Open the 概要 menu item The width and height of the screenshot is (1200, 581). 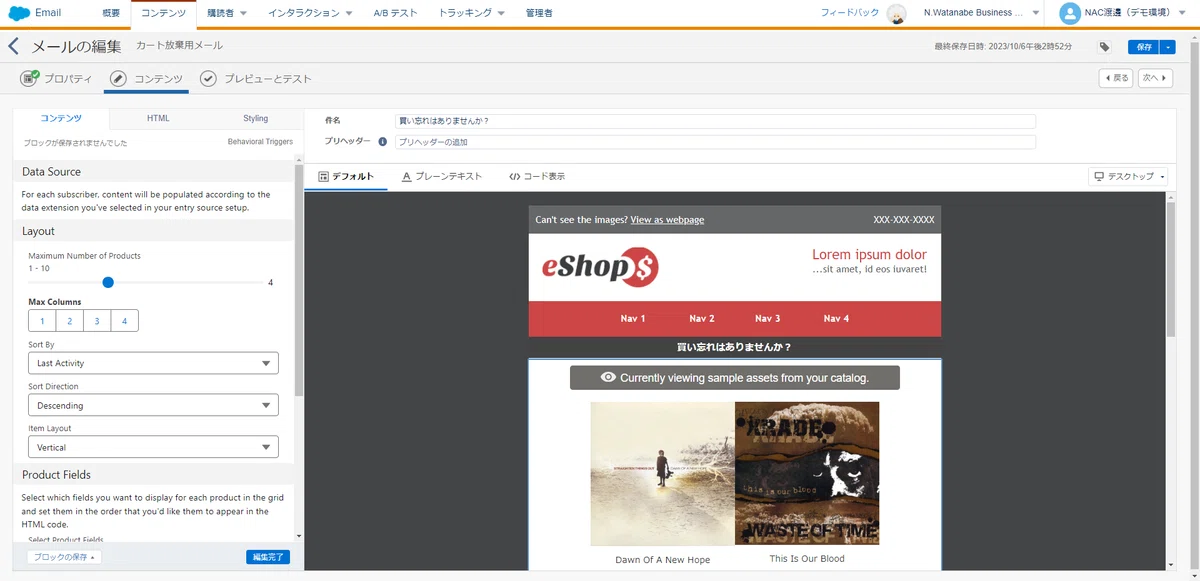pos(111,13)
